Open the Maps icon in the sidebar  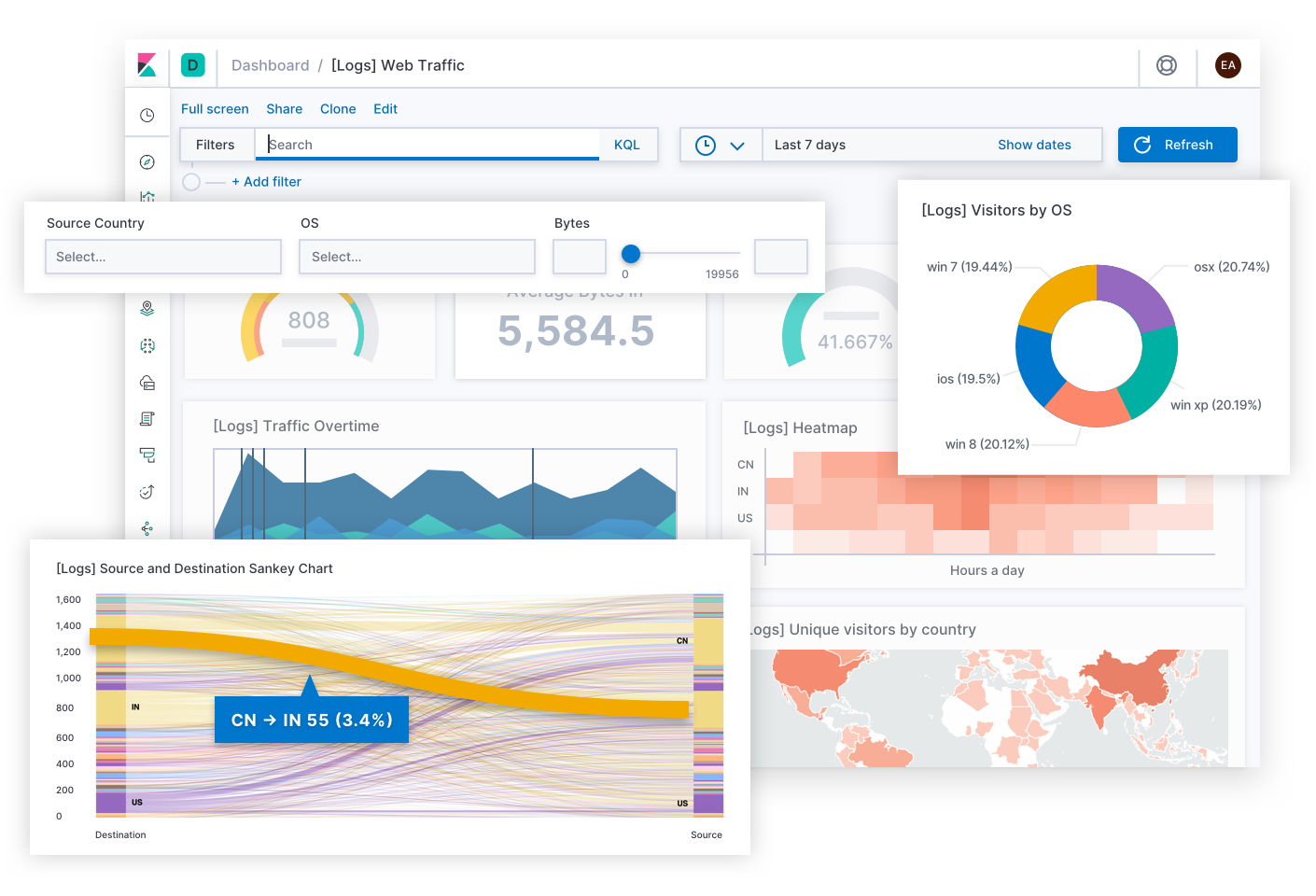(147, 308)
